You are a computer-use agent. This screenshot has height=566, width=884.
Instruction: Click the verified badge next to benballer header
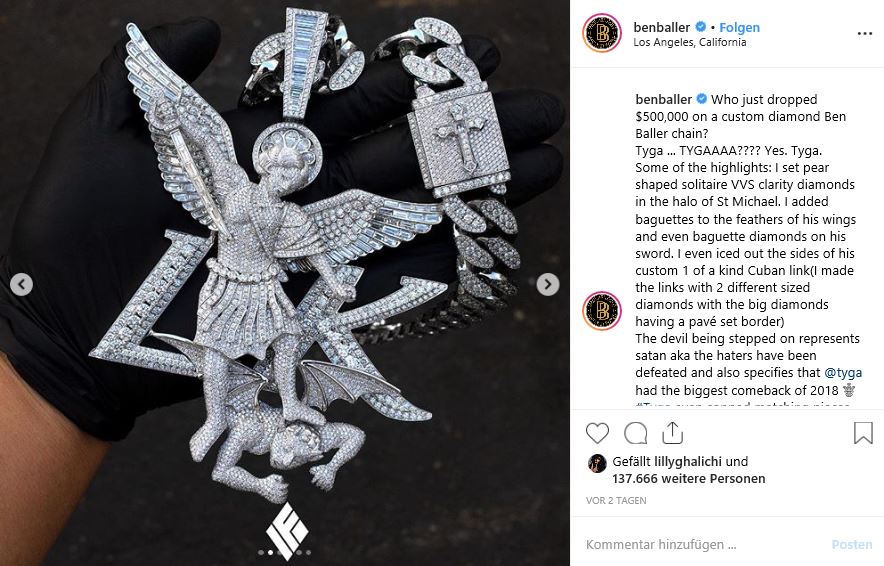(x=701, y=26)
